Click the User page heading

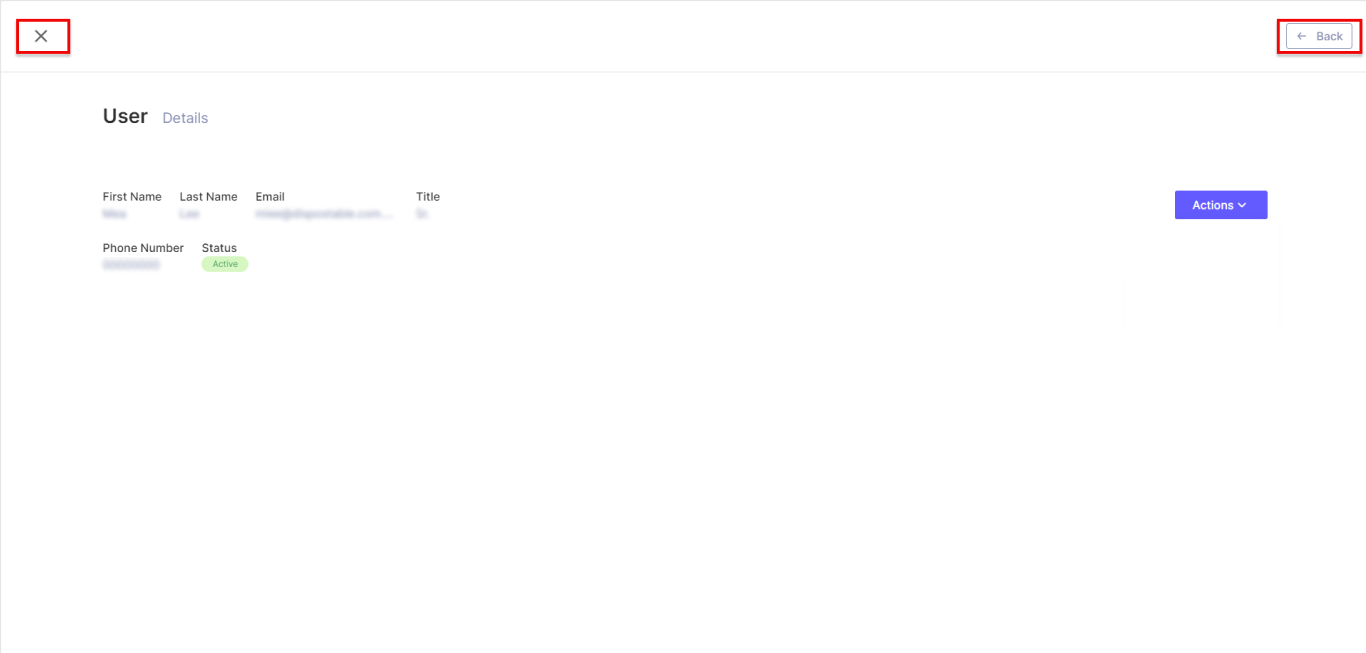coord(125,116)
